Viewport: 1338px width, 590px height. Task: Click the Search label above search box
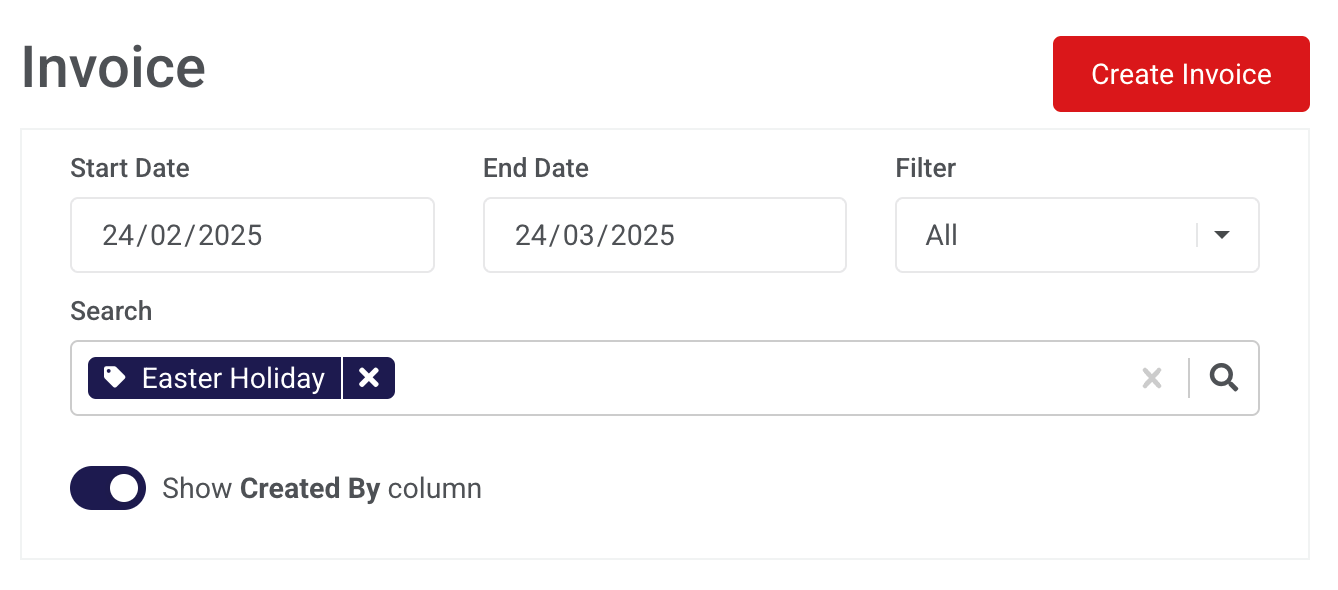coord(111,311)
